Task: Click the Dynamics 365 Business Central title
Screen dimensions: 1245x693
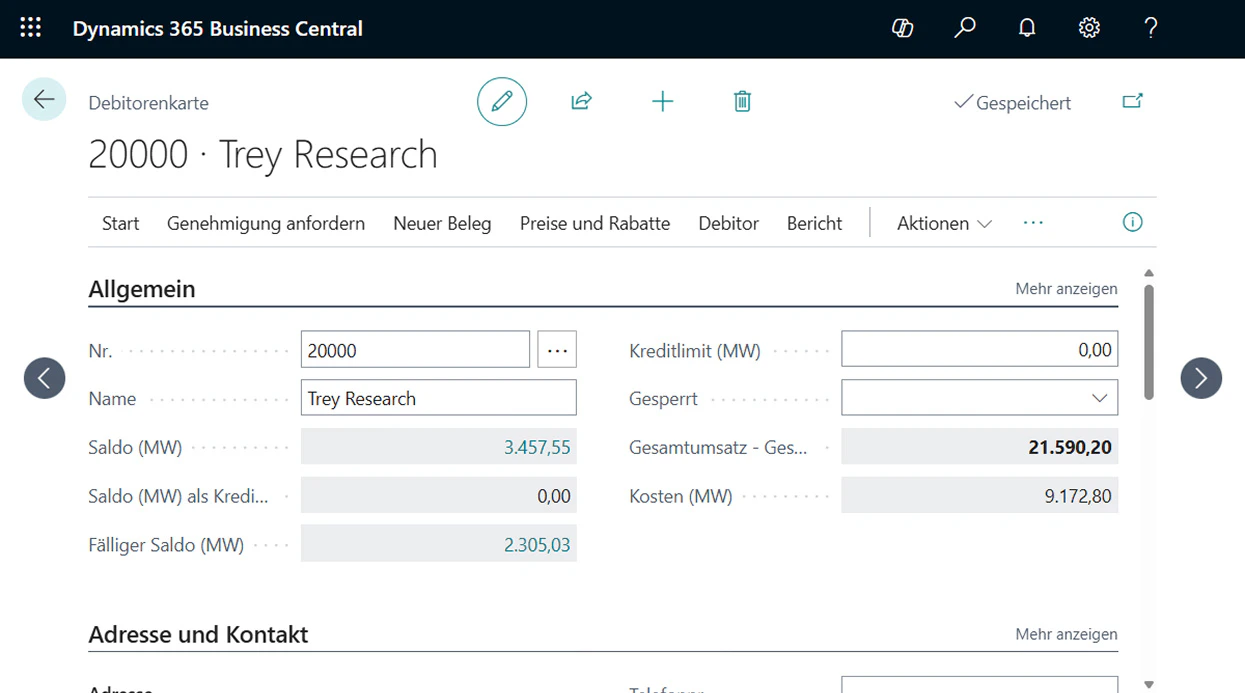Action: (218, 29)
